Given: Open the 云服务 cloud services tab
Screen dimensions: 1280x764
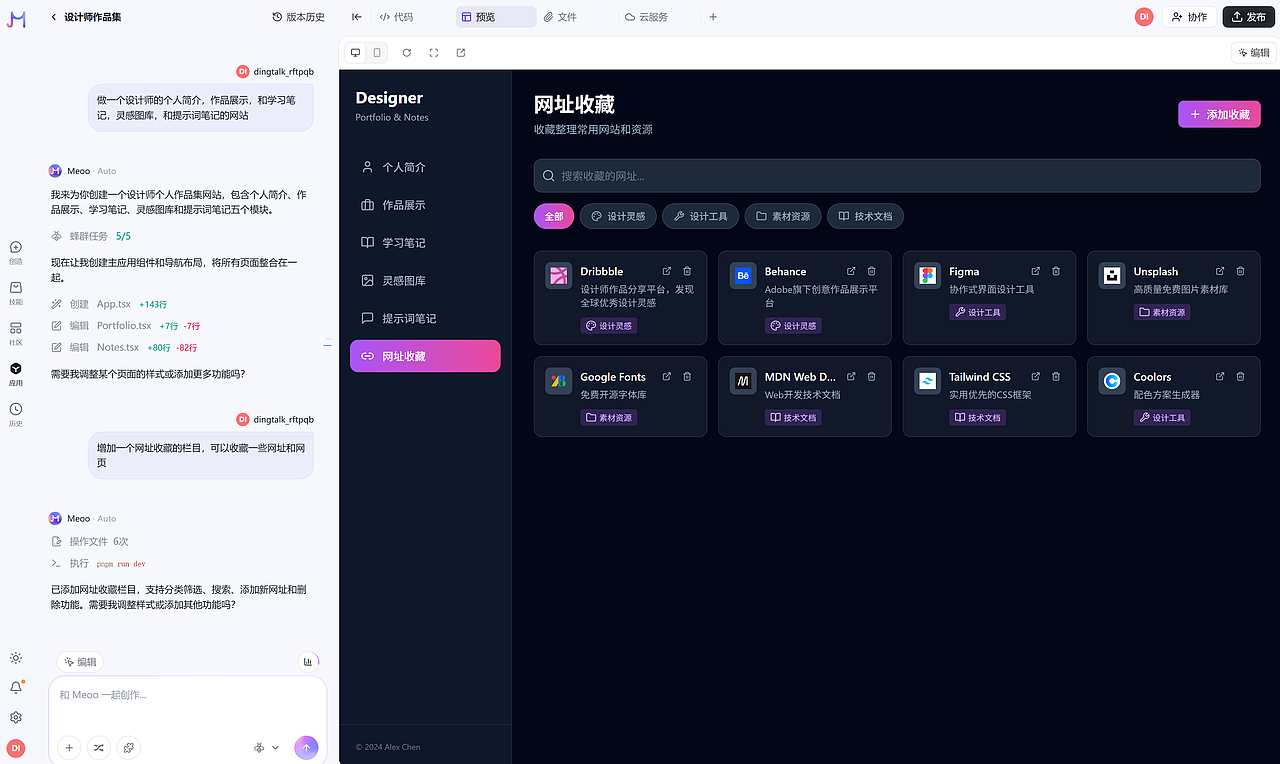Looking at the screenshot, I should [646, 16].
